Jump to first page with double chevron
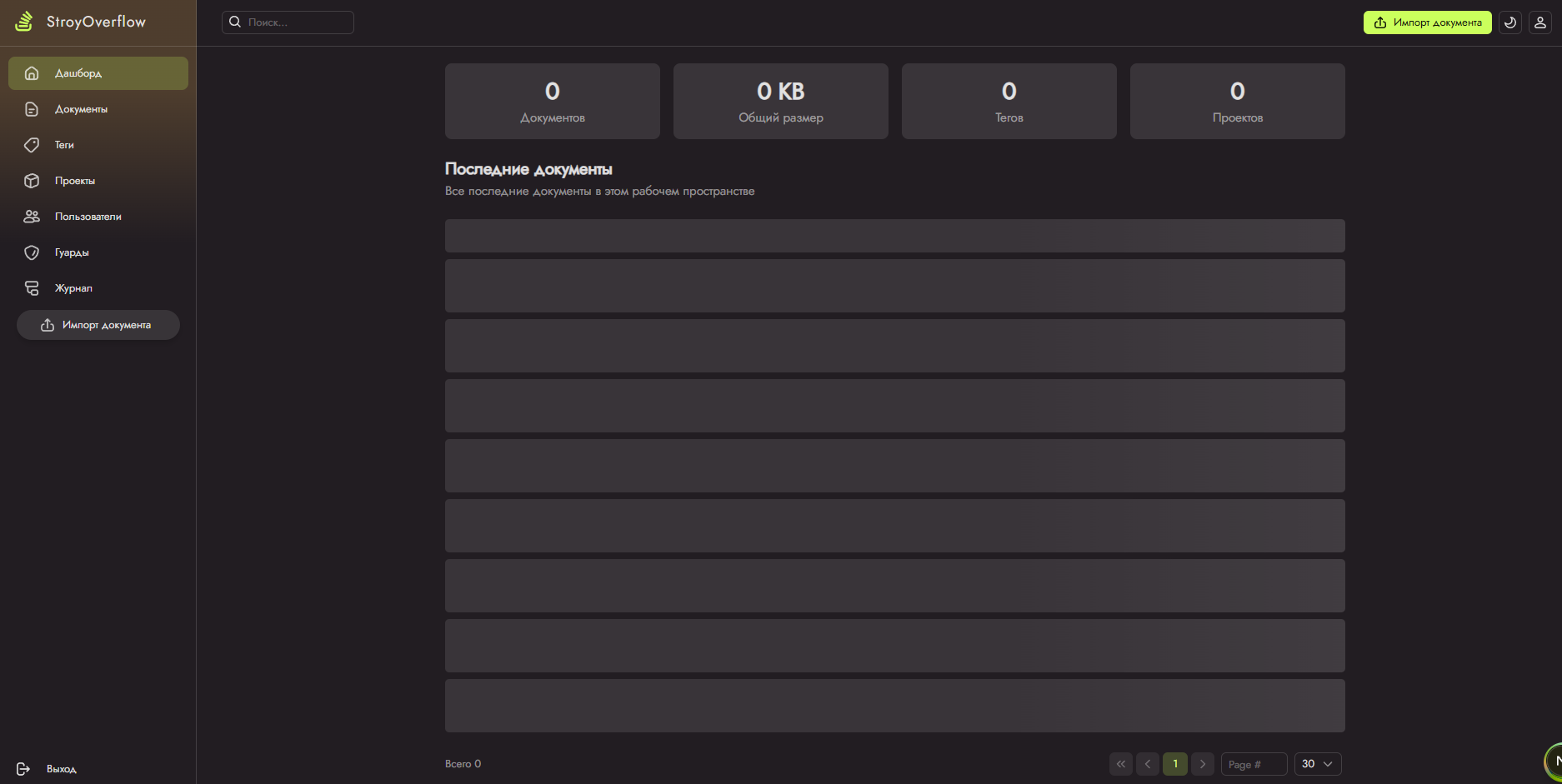Screen dimensions: 1562x784 click(x=1121, y=764)
